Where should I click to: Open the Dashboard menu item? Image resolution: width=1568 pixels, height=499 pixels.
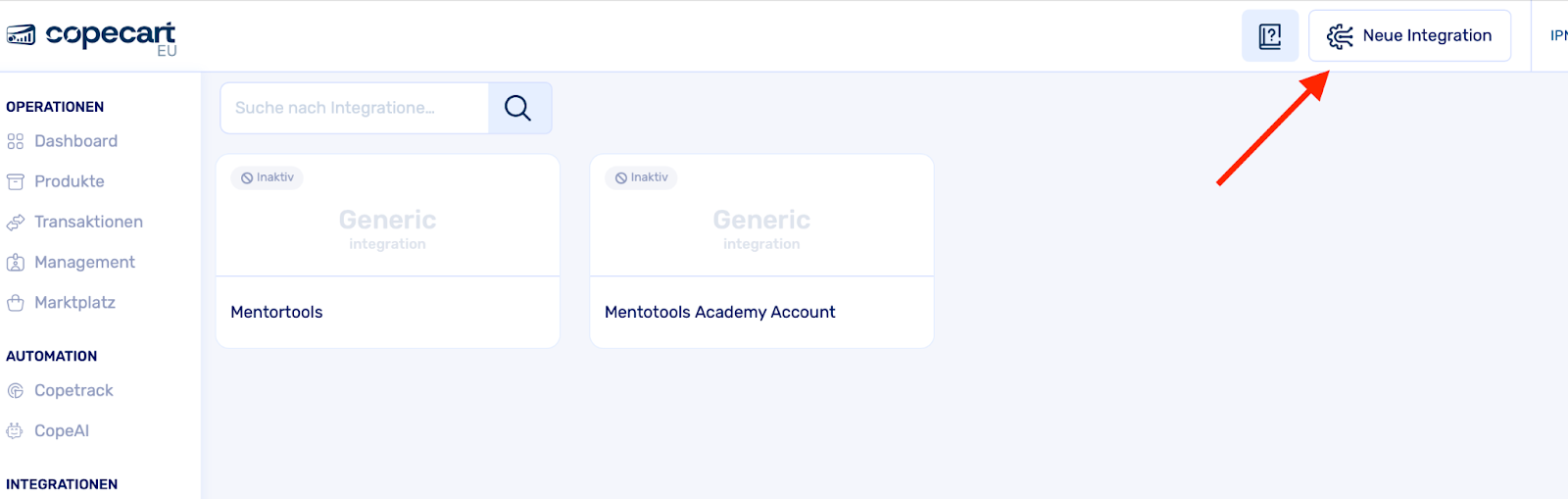(75, 141)
